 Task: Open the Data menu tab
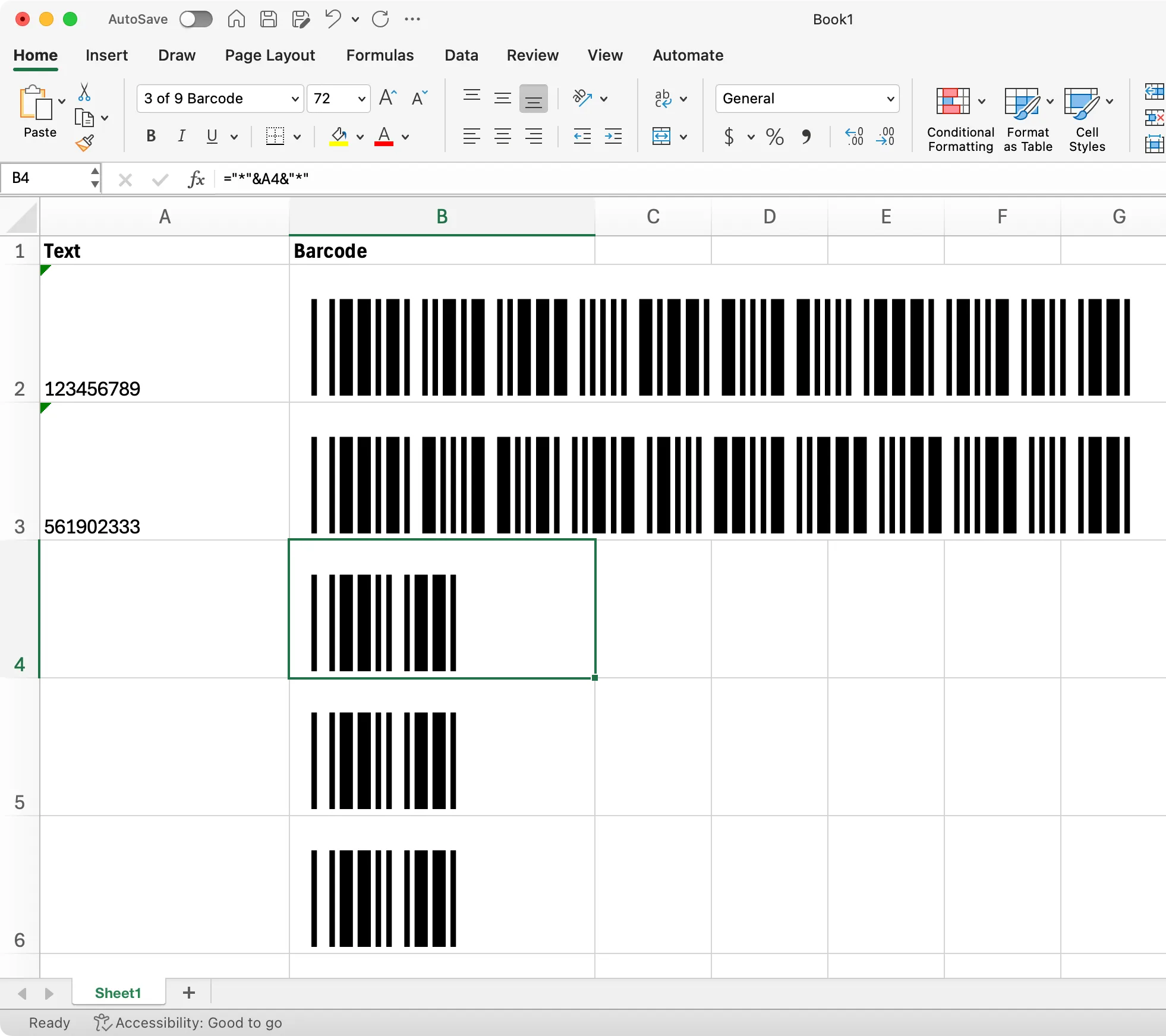[x=461, y=55]
